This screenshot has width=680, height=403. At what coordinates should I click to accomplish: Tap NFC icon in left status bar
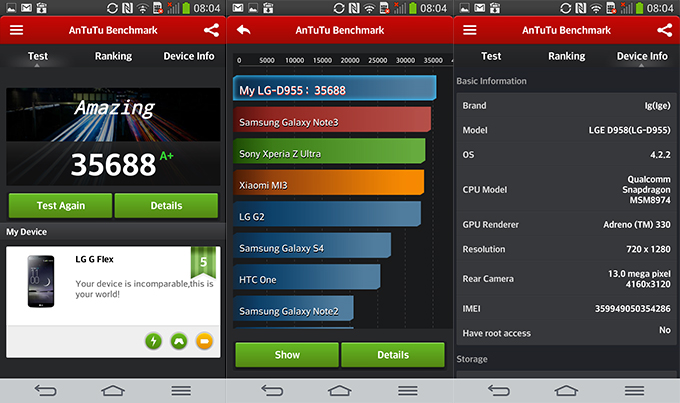(128, 8)
